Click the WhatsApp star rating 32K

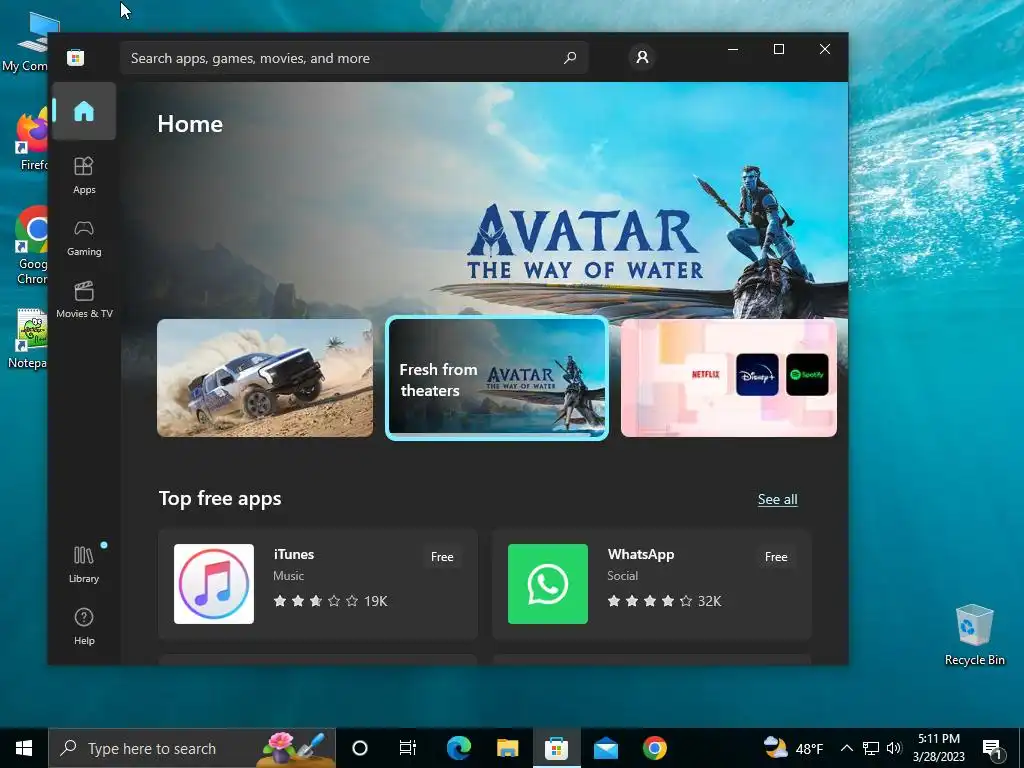pos(665,601)
